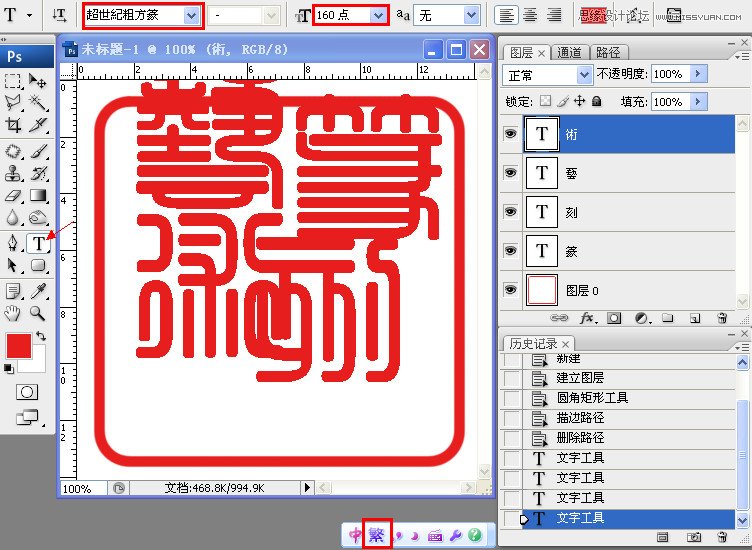Click the 描边路径 history state

click(580, 418)
